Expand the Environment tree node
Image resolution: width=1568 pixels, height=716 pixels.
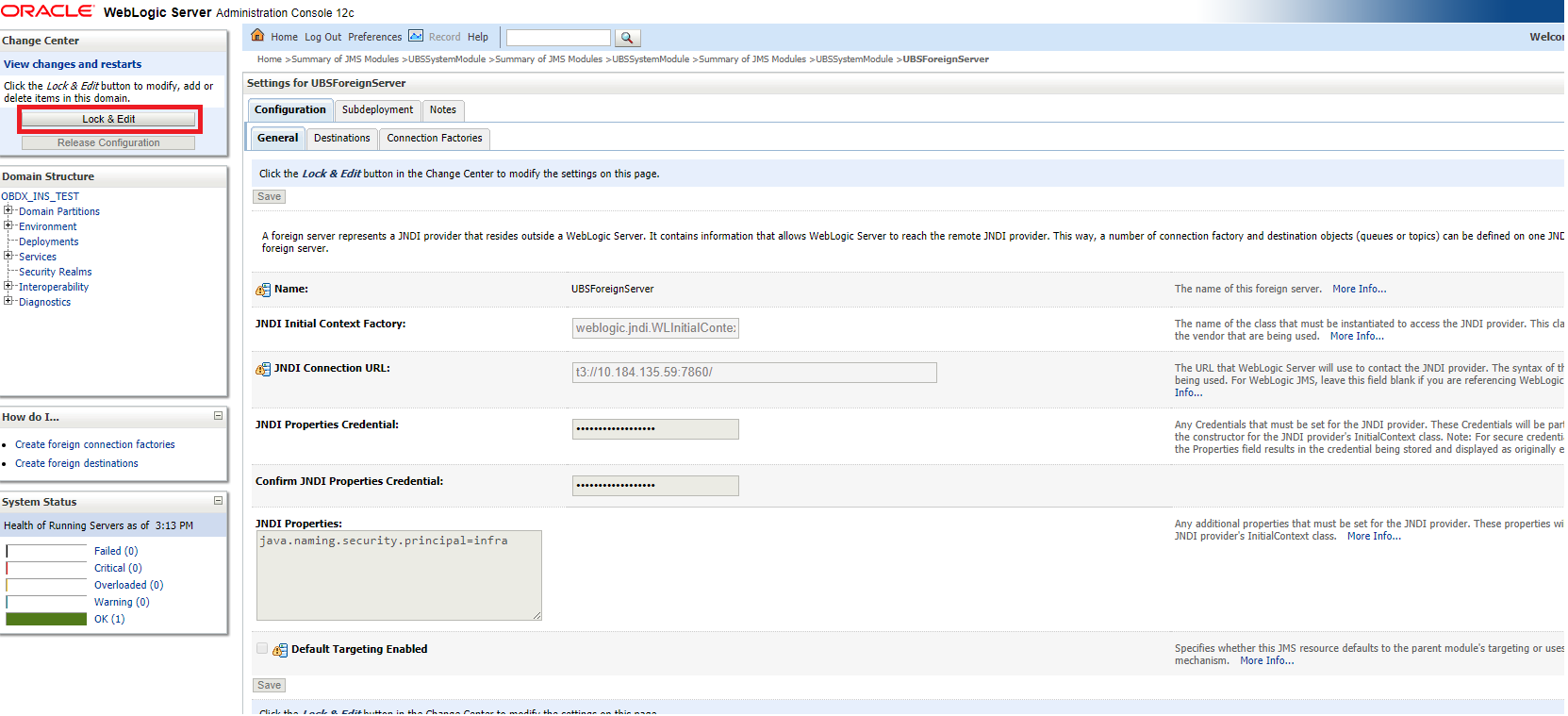[8, 225]
